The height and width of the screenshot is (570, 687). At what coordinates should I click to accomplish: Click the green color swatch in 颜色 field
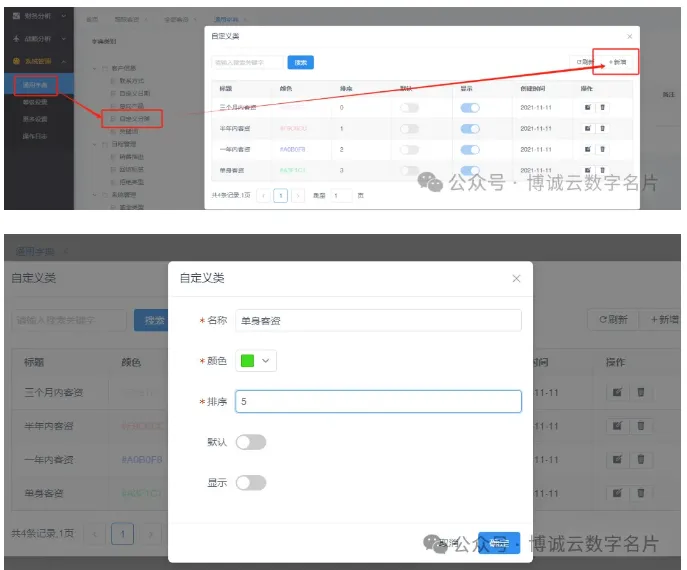pos(247,361)
